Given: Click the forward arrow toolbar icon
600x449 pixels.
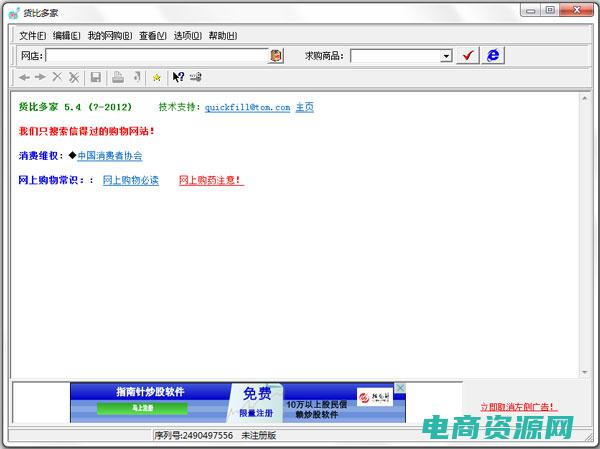Looking at the screenshot, I should point(40,77).
